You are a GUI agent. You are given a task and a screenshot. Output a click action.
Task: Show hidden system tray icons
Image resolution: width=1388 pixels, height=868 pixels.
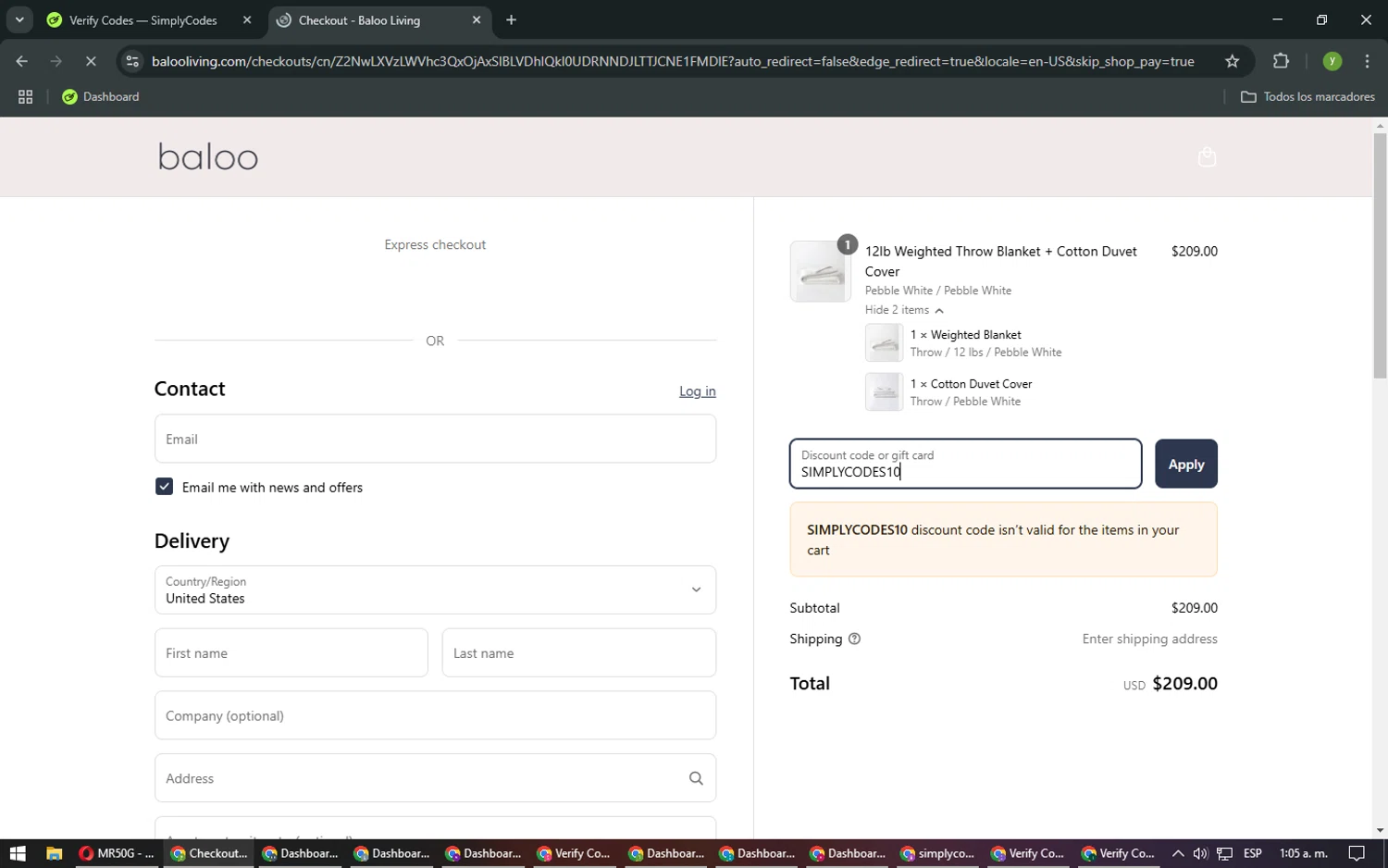[1177, 853]
